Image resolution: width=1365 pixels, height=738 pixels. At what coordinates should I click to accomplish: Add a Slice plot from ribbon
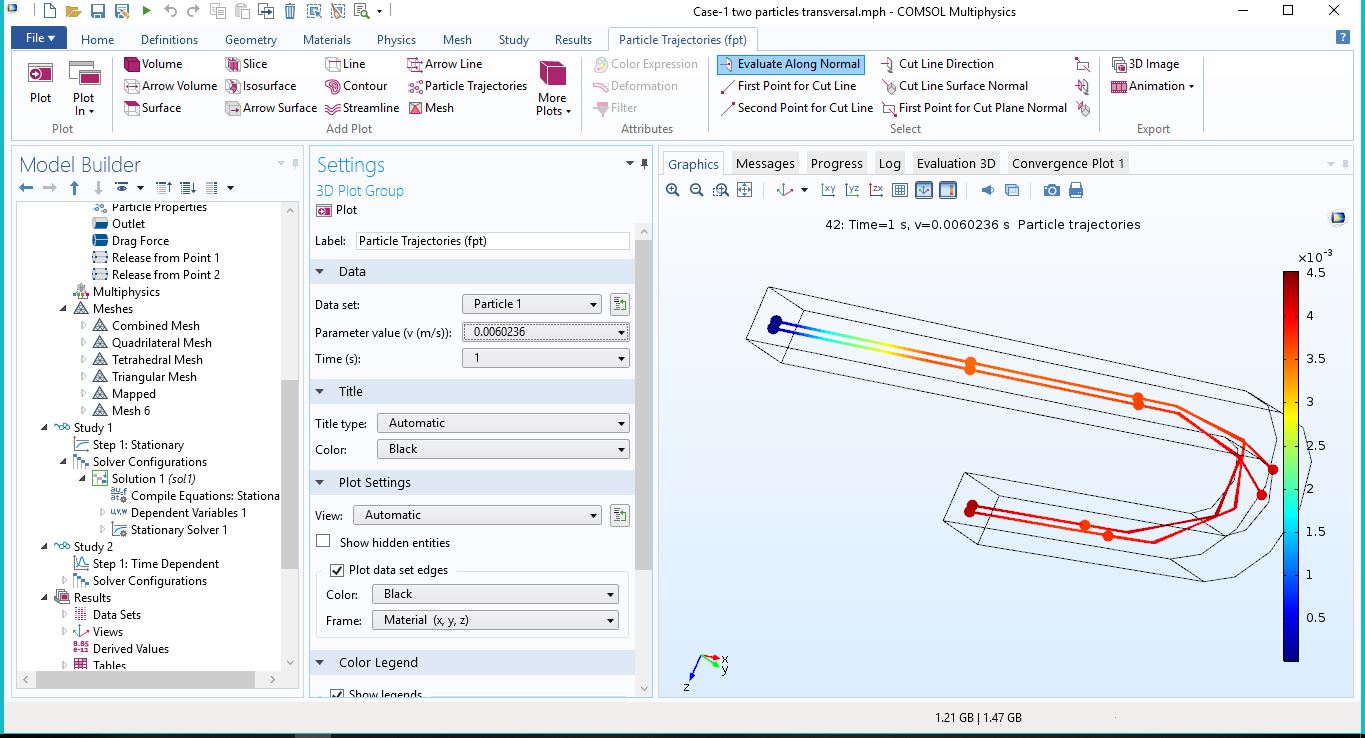coord(233,64)
